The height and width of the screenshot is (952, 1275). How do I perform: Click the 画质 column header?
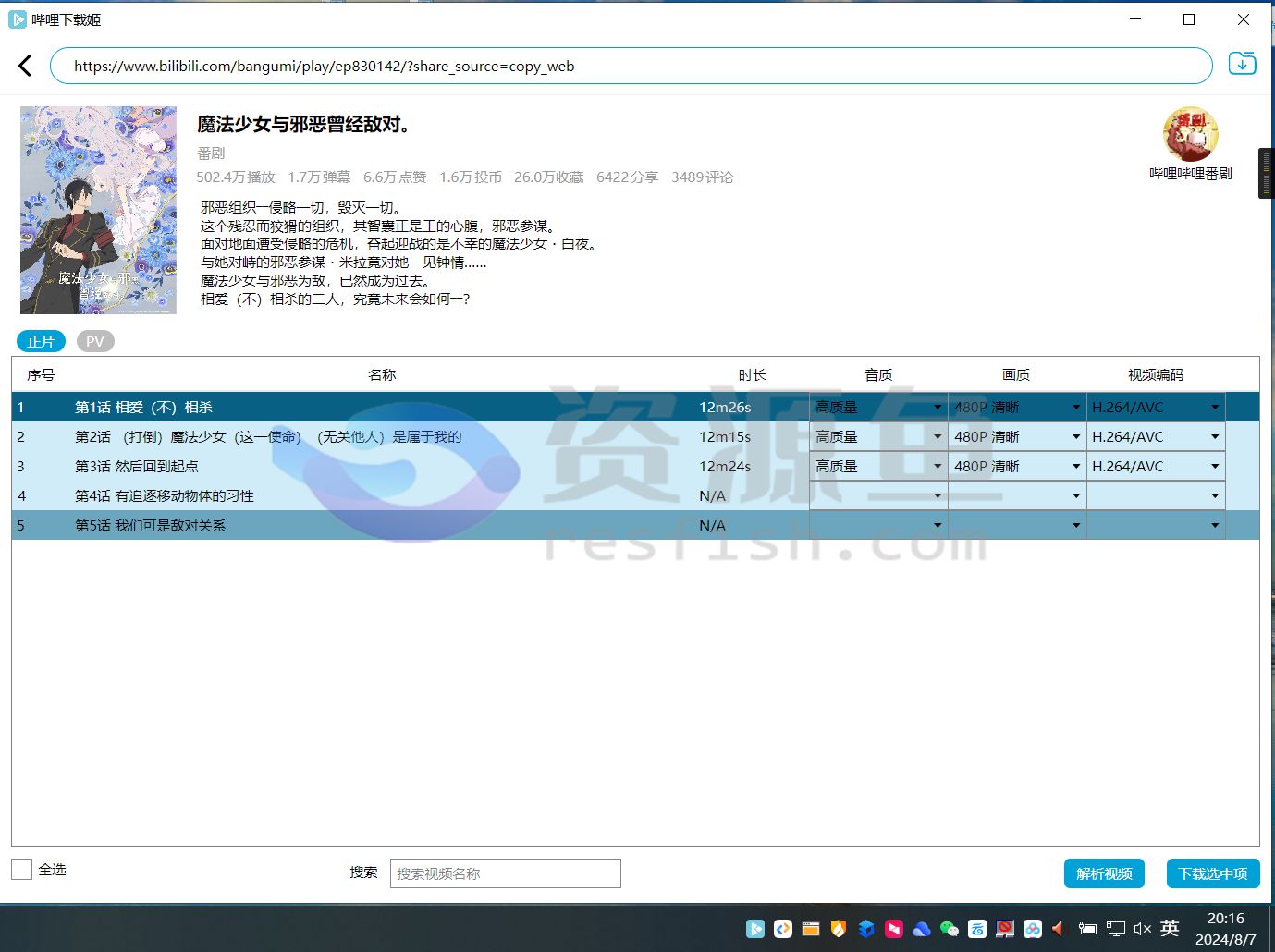tap(1016, 374)
